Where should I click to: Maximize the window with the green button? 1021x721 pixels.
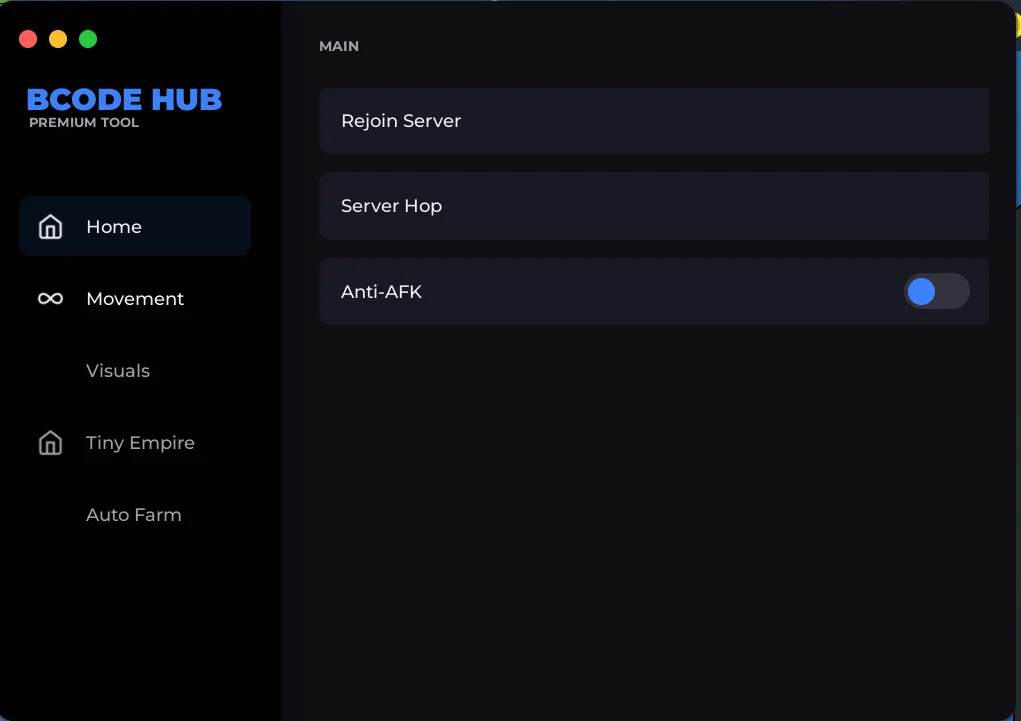88,39
